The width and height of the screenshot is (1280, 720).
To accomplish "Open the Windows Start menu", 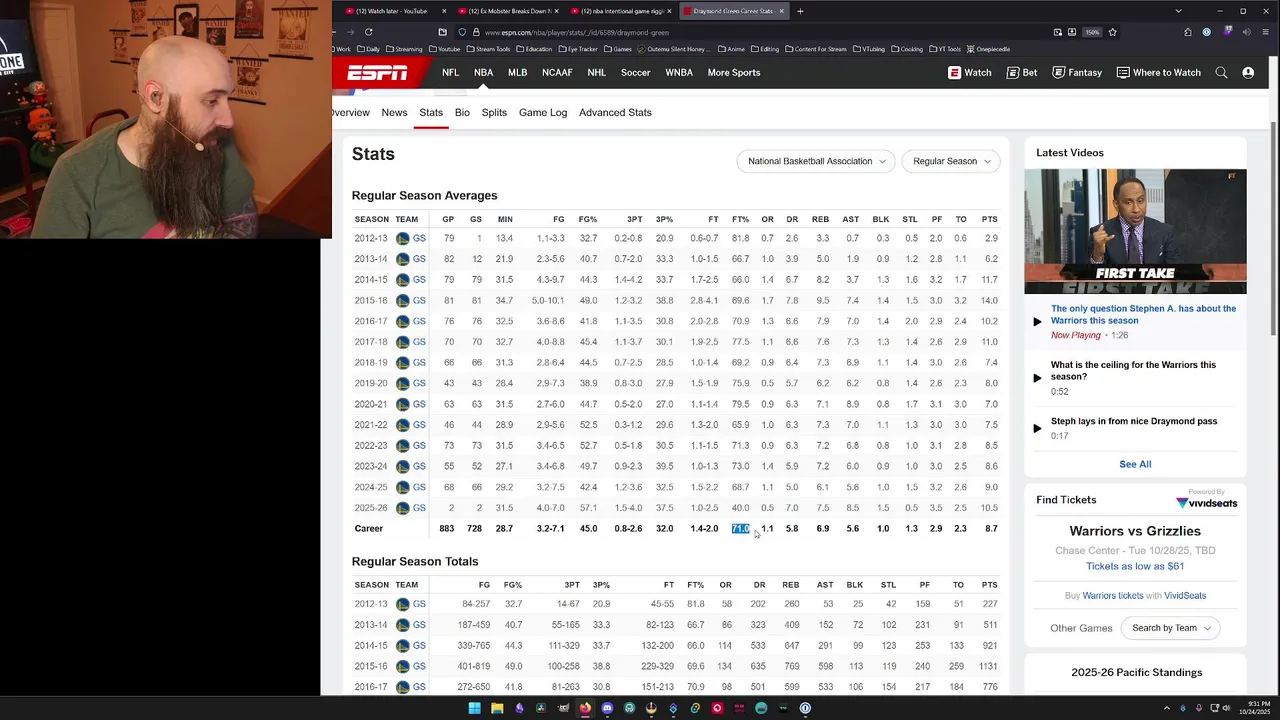I will (475, 708).
